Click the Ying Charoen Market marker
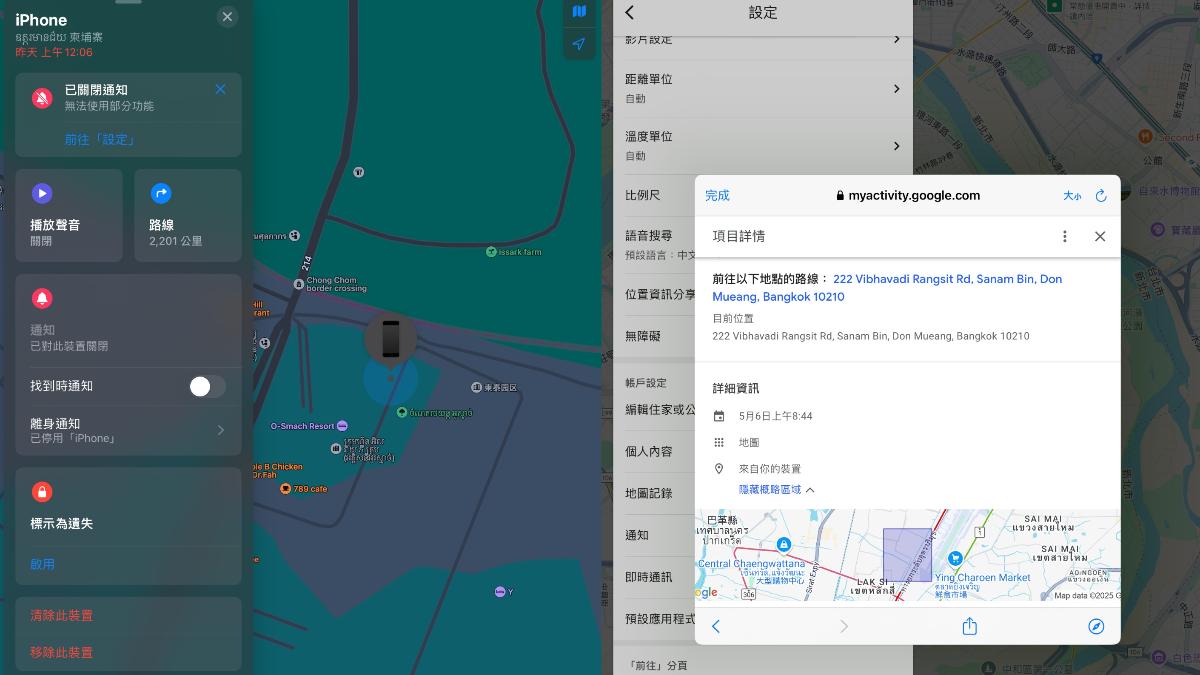 pyautogui.click(x=956, y=558)
